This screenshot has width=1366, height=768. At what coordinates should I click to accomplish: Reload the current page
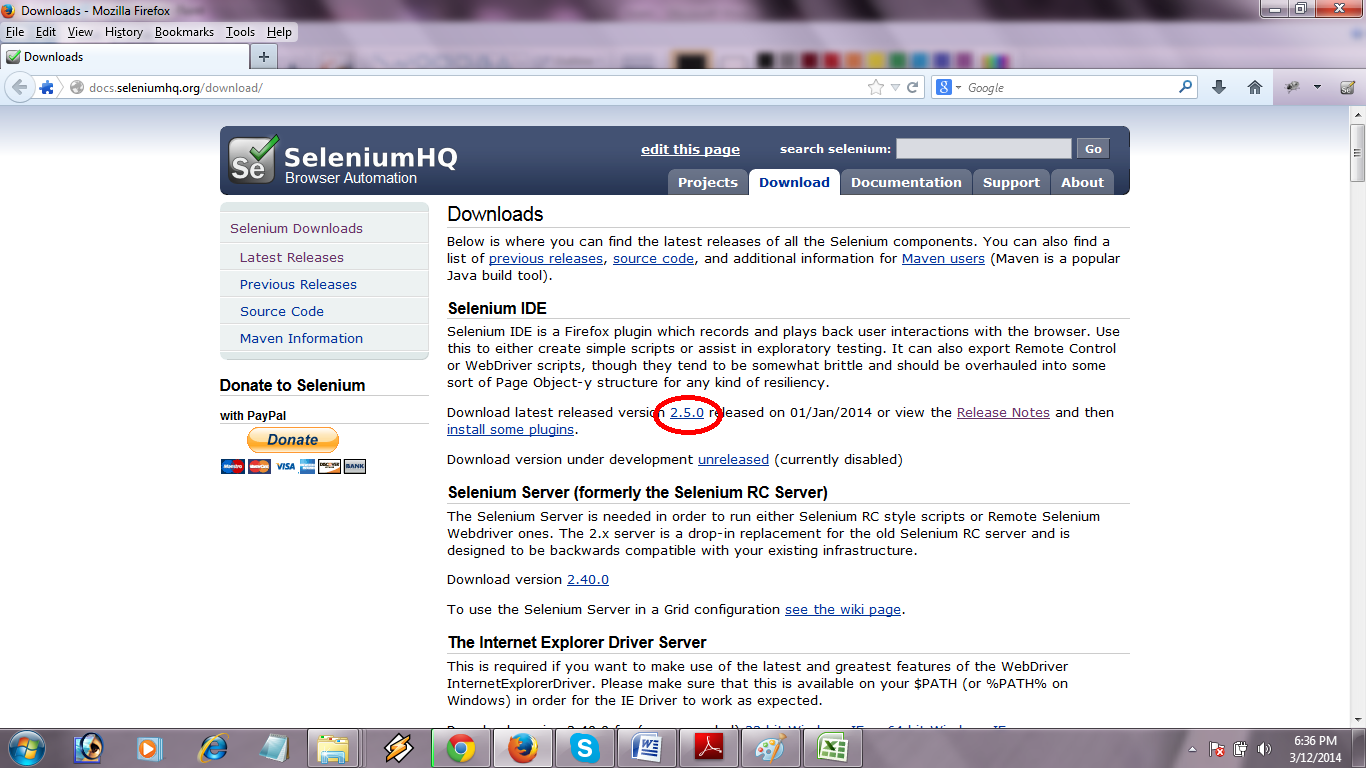pos(912,87)
